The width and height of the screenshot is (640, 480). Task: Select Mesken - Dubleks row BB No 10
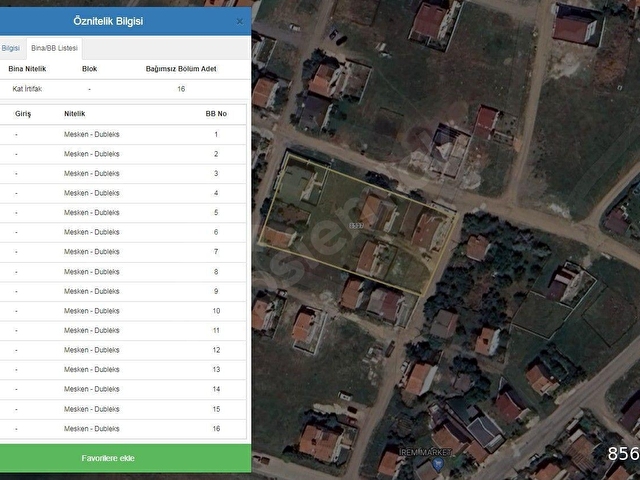click(x=123, y=311)
